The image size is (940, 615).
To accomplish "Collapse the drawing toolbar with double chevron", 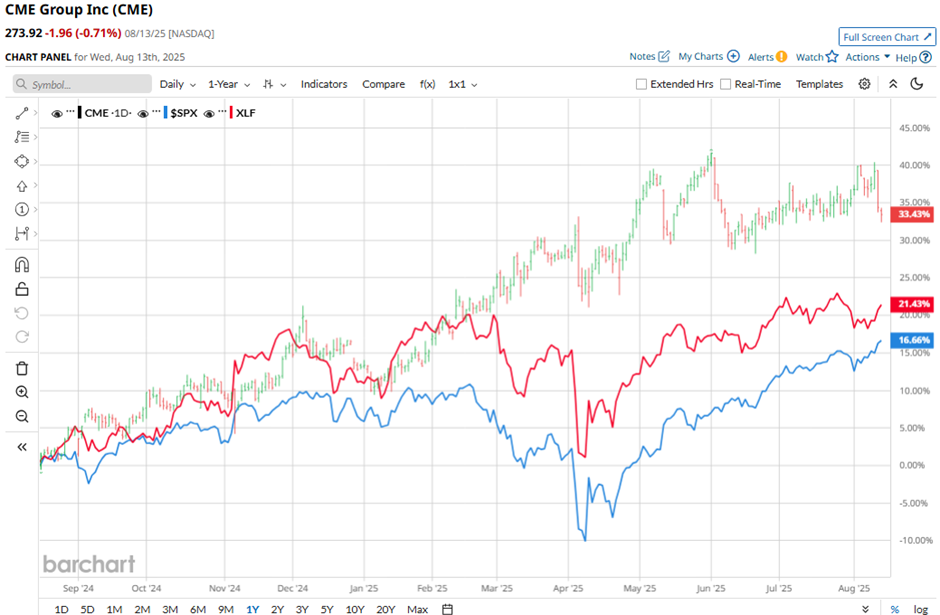I will coord(22,447).
